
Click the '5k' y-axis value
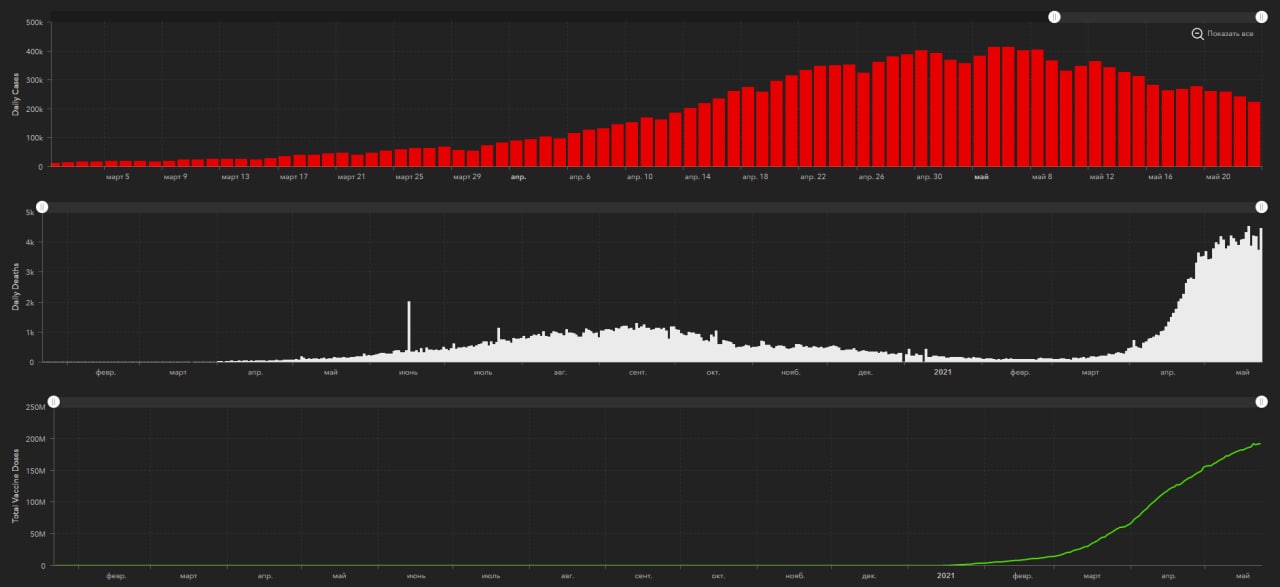pyautogui.click(x=31, y=213)
